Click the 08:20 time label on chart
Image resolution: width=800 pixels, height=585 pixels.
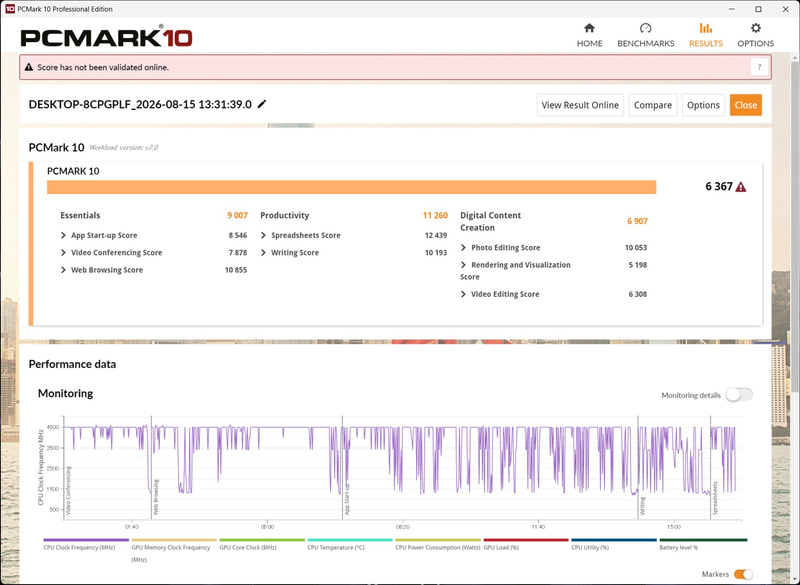pyautogui.click(x=402, y=527)
